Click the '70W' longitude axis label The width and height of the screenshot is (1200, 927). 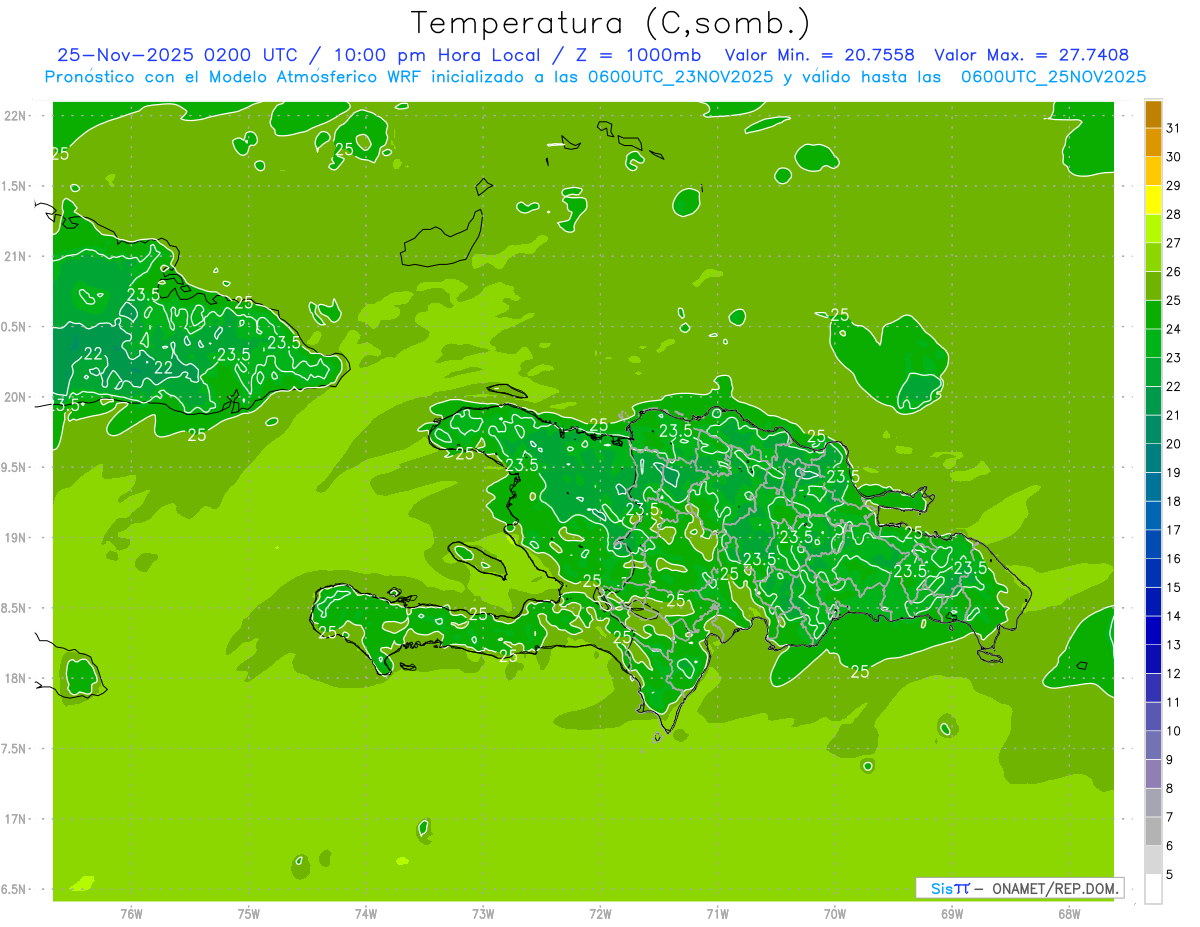click(835, 913)
